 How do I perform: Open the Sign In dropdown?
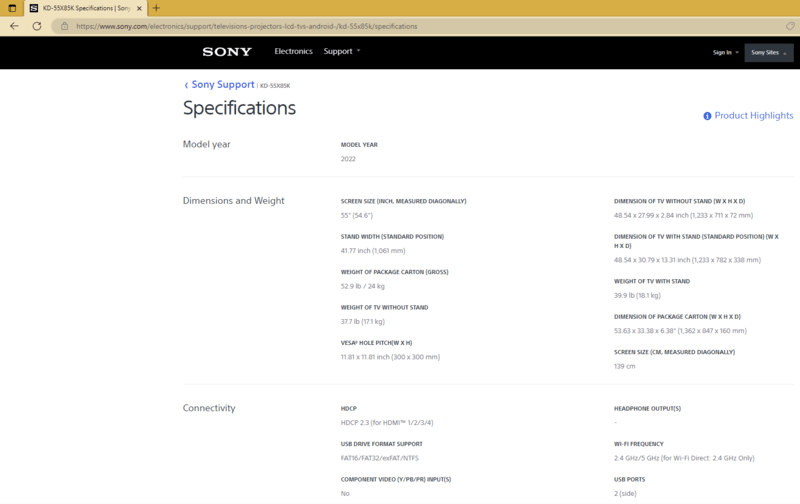726,53
